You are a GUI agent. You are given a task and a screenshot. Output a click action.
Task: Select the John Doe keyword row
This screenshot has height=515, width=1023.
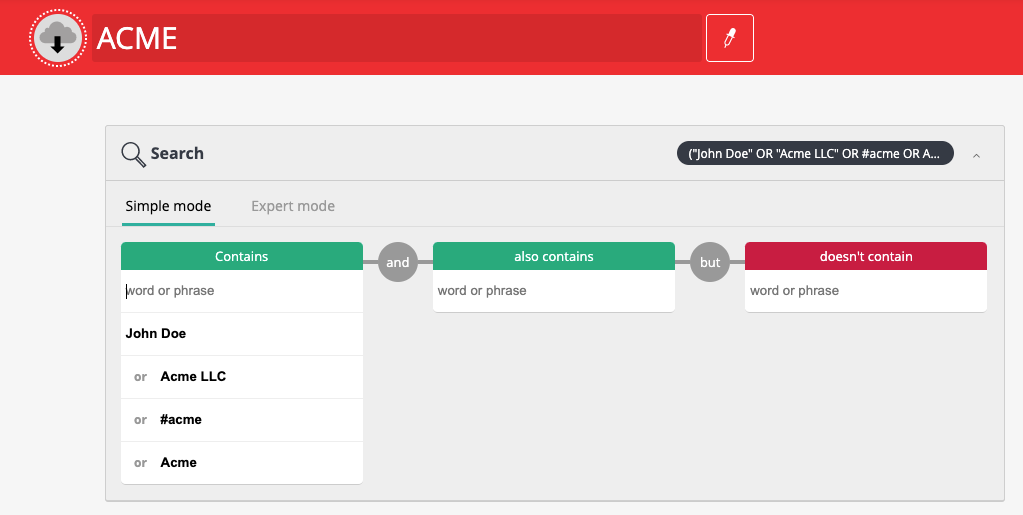[241, 334]
